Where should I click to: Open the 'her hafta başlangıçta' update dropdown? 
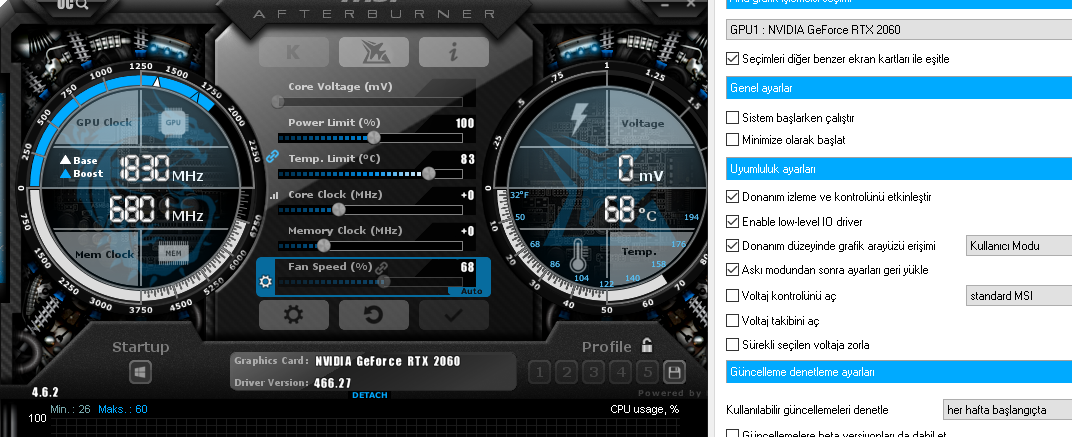tap(1007, 410)
